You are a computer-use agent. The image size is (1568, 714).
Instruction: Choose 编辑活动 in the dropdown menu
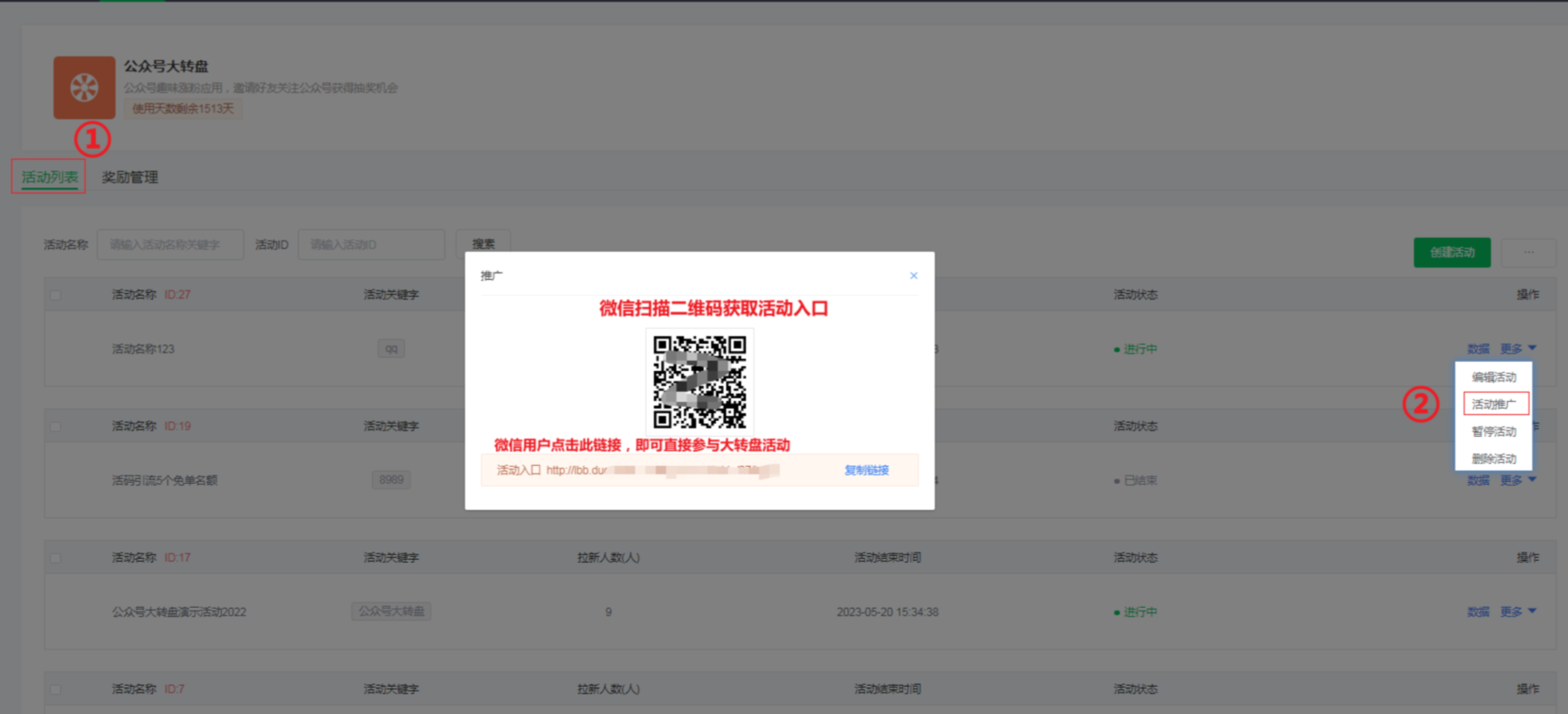(1494, 377)
